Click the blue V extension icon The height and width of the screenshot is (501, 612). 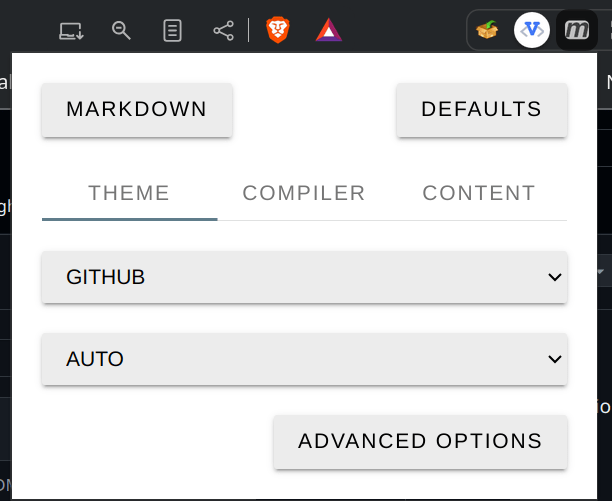point(532,31)
